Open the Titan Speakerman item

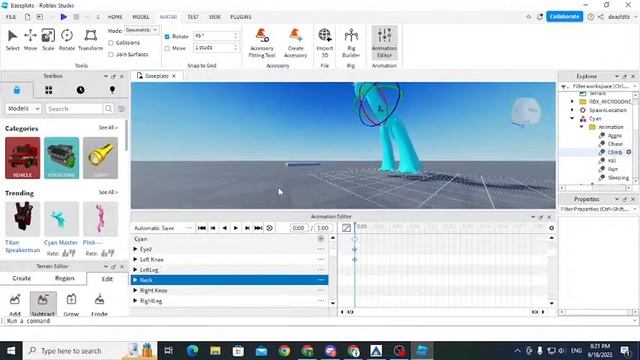click(22, 227)
